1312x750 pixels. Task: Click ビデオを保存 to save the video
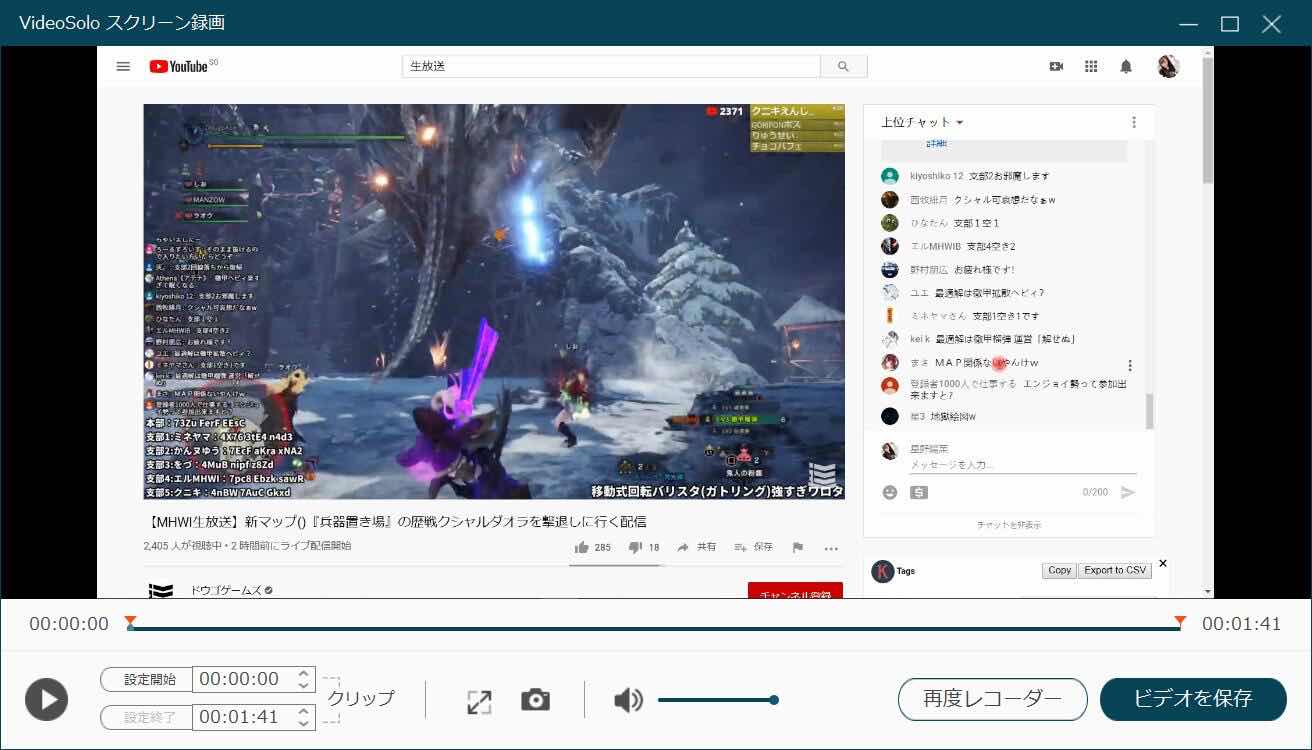click(1192, 699)
